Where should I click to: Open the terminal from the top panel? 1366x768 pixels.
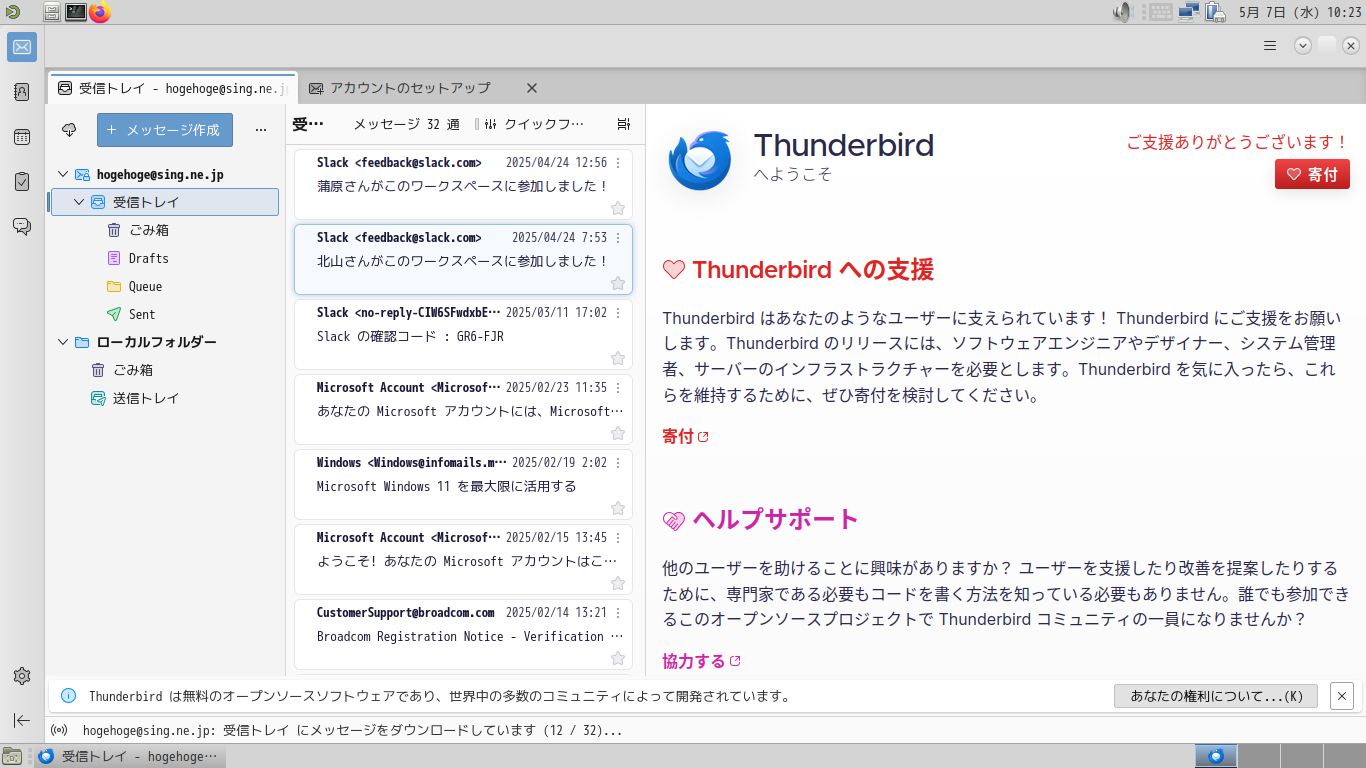pos(76,12)
